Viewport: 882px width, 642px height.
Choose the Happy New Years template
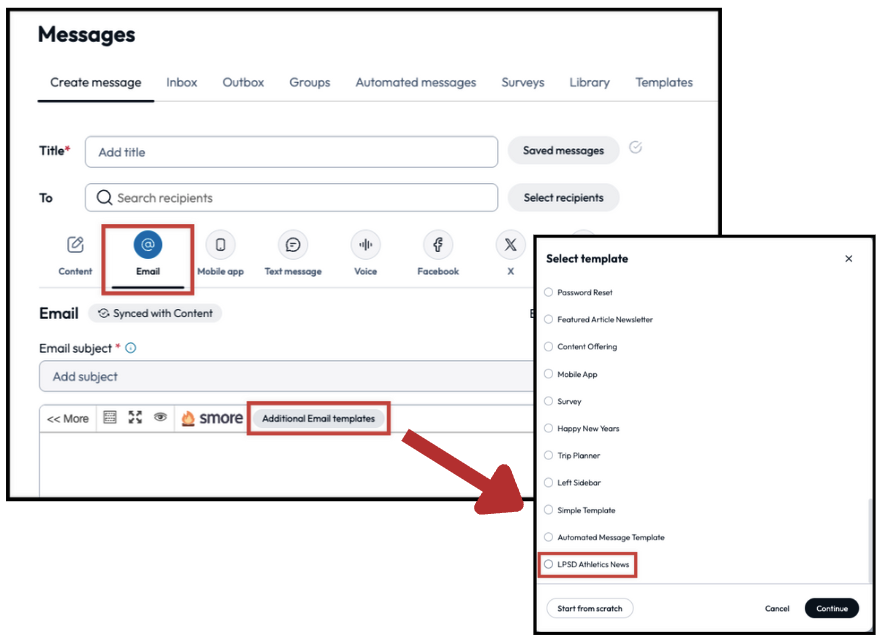tap(548, 429)
